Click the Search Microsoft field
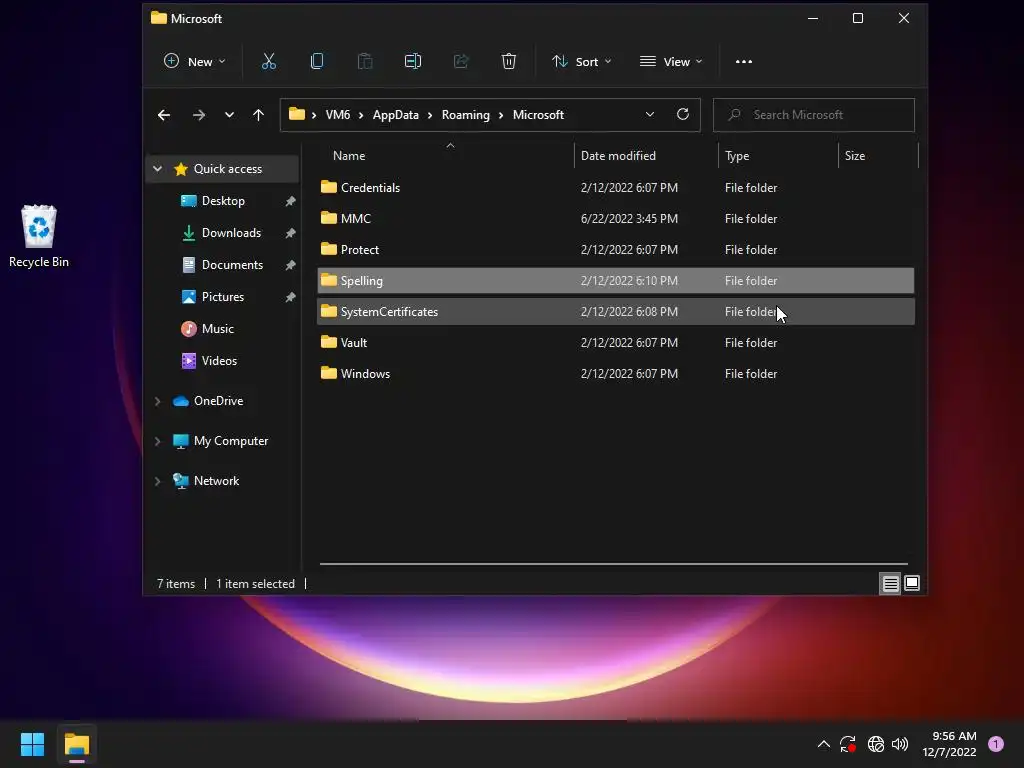 814,115
